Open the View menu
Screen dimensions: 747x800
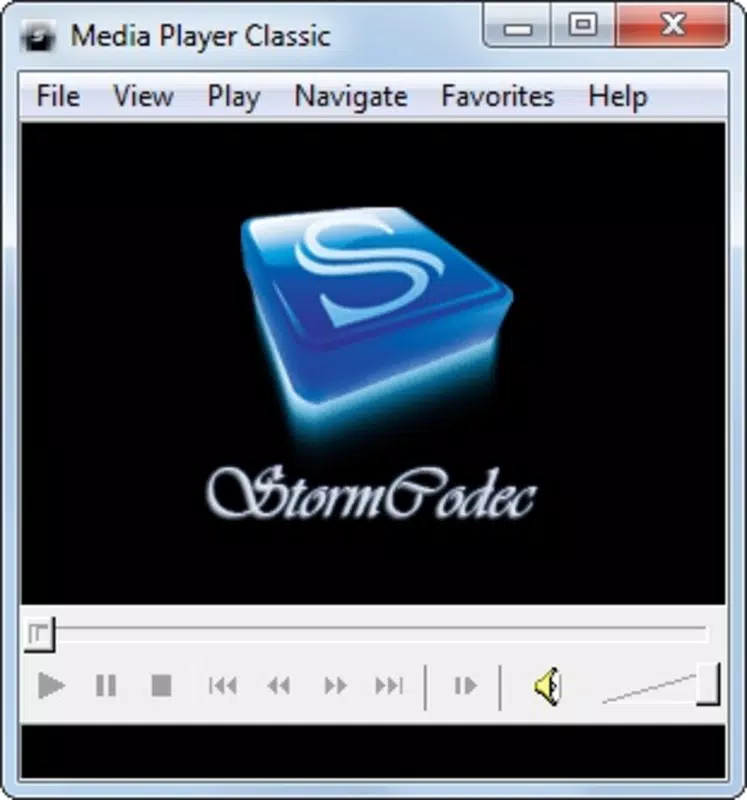click(143, 96)
